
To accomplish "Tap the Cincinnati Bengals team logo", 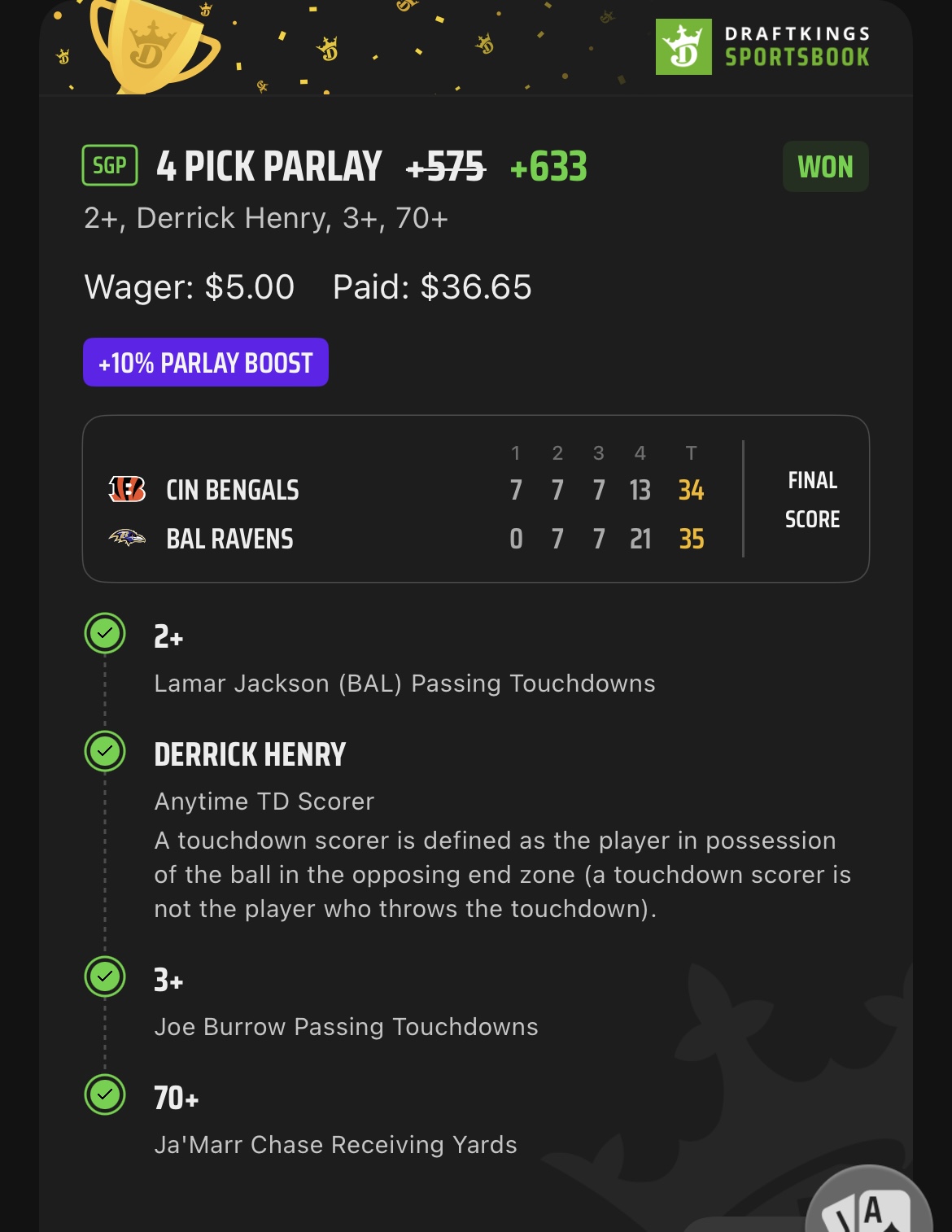I will pos(127,489).
